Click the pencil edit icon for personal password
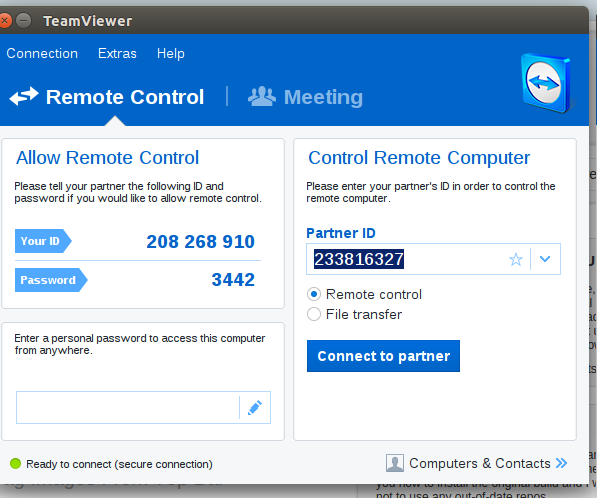Viewport: 597px width, 498px height. pos(255,408)
